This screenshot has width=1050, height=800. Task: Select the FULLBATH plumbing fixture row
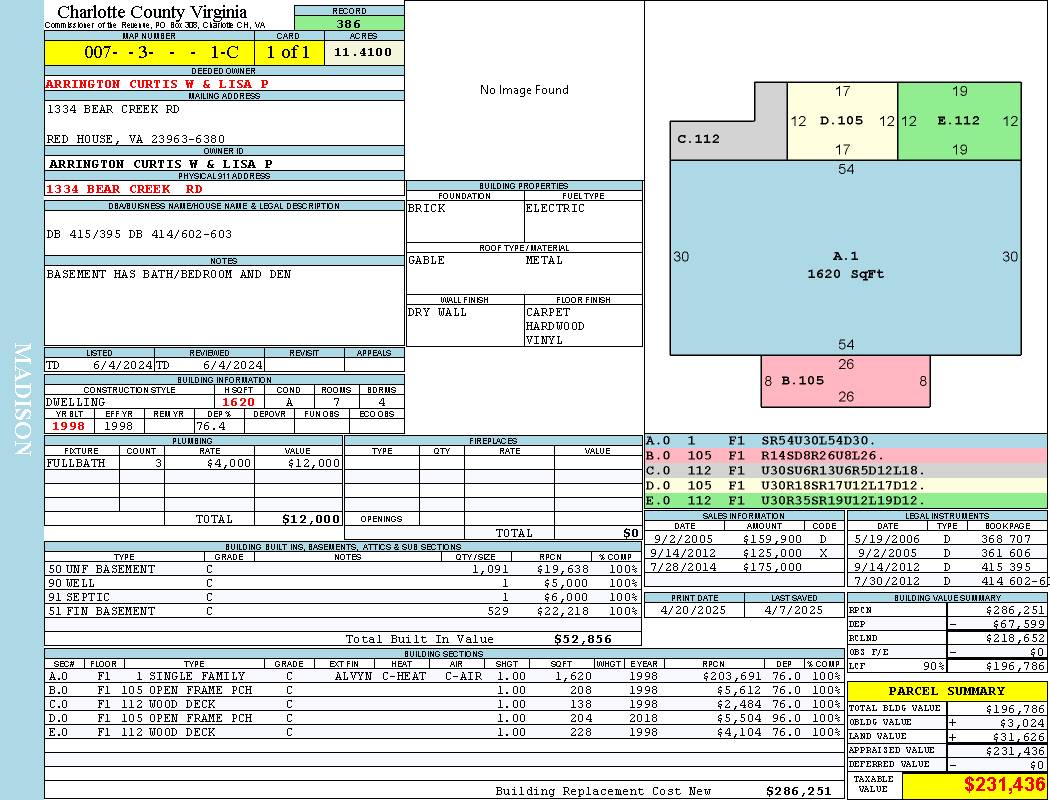coord(194,463)
